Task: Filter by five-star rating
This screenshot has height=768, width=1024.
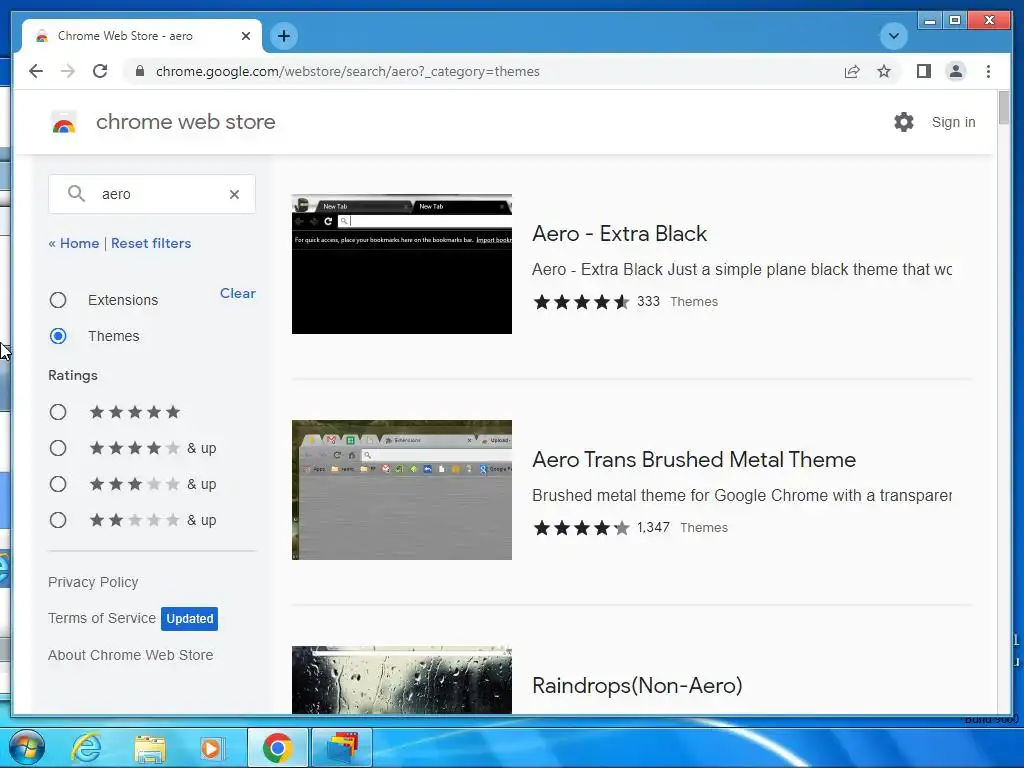Action: click(x=58, y=412)
